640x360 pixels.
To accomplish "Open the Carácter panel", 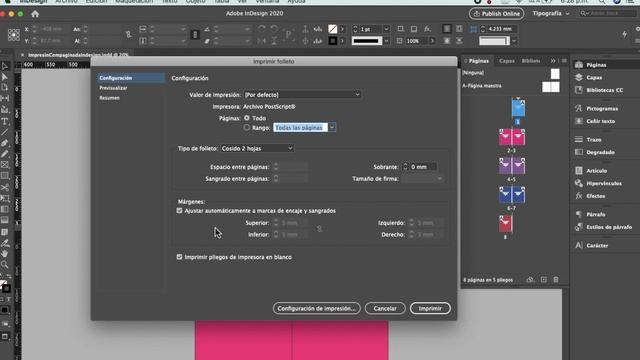I will 591,245.
